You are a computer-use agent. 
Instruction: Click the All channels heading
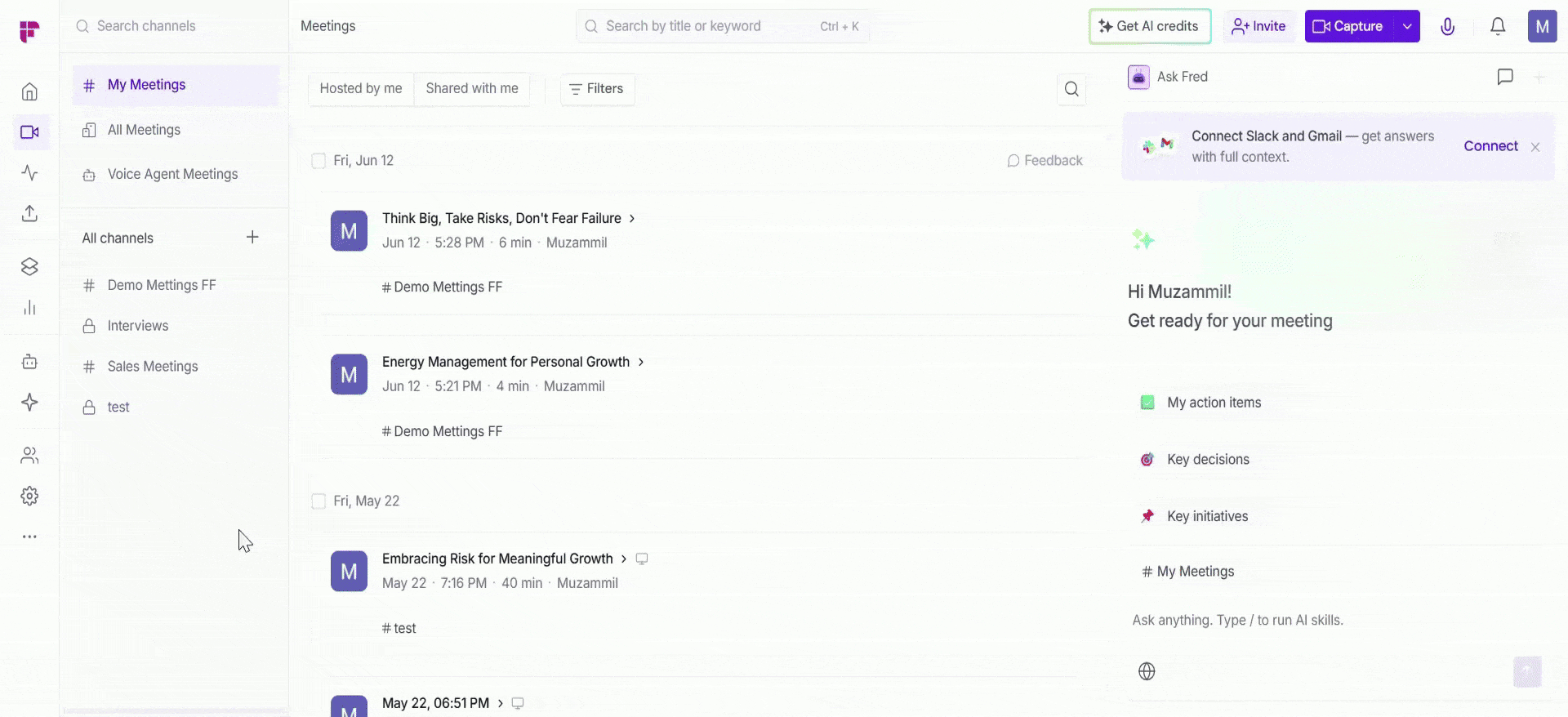click(118, 238)
